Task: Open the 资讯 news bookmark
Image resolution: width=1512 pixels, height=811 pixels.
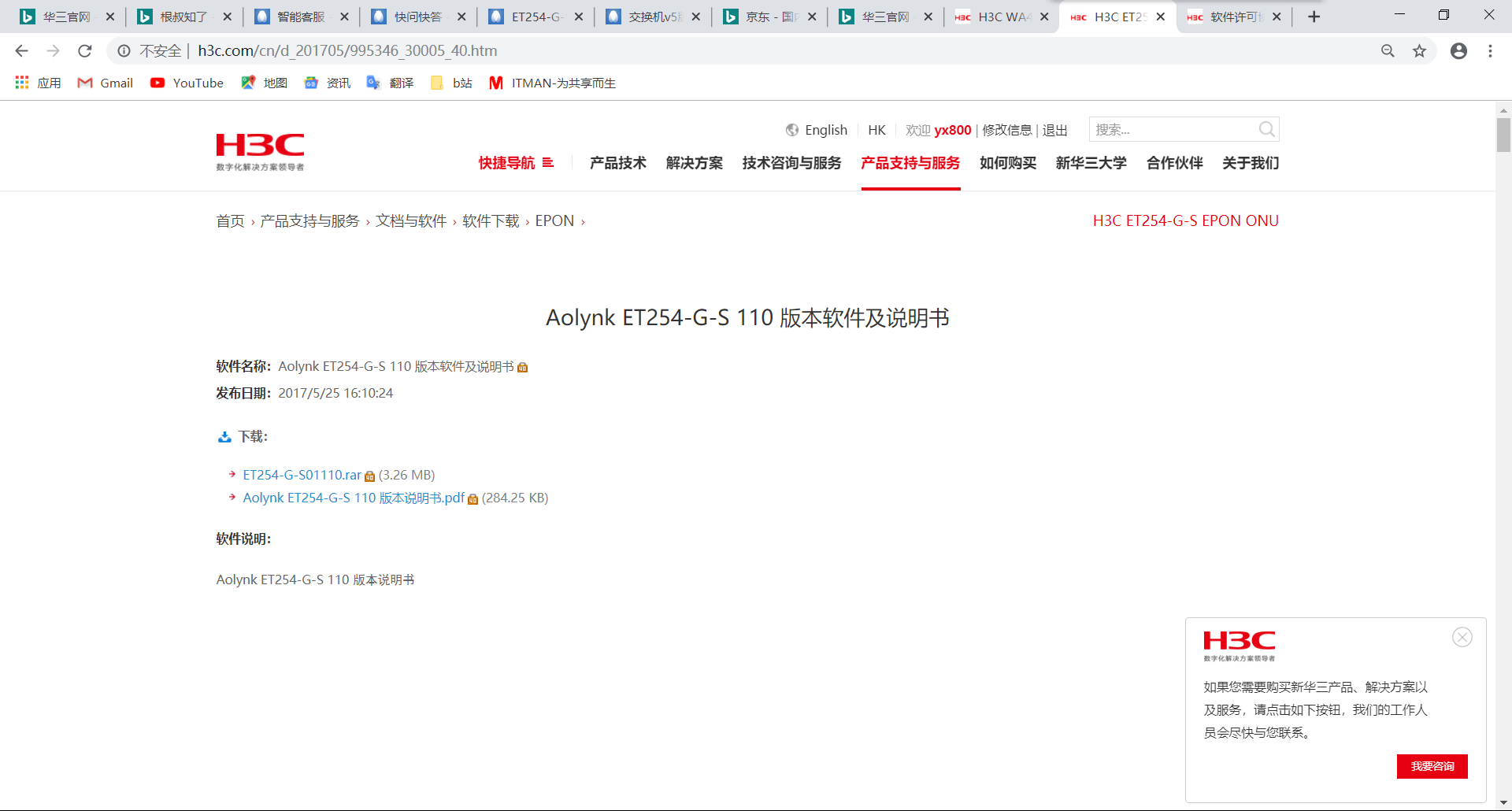Action: pyautogui.click(x=327, y=83)
